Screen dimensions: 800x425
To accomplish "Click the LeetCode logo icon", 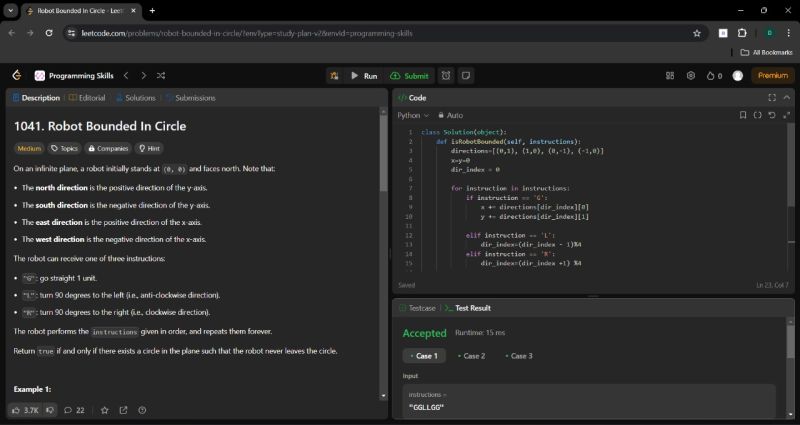I will click(16, 76).
